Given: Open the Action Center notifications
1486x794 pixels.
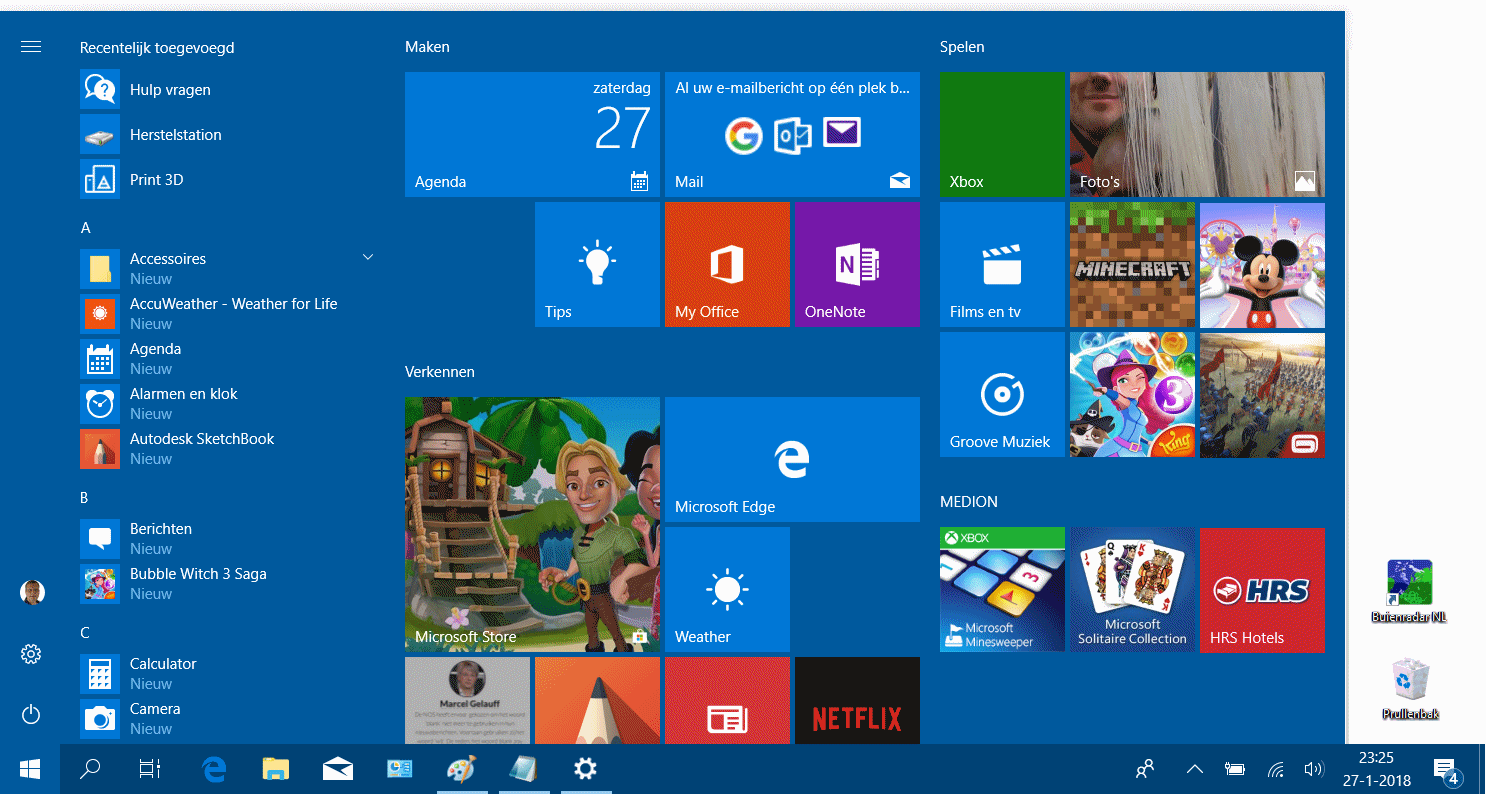Looking at the screenshot, I should pos(1447,770).
